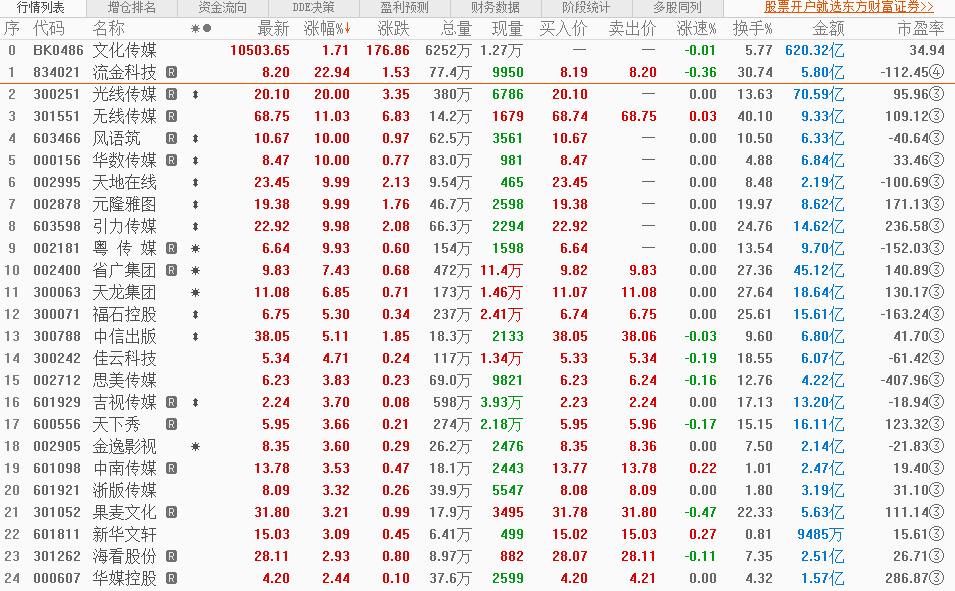
Task: Sort by the 涨速% column header
Action: [x=696, y=29]
